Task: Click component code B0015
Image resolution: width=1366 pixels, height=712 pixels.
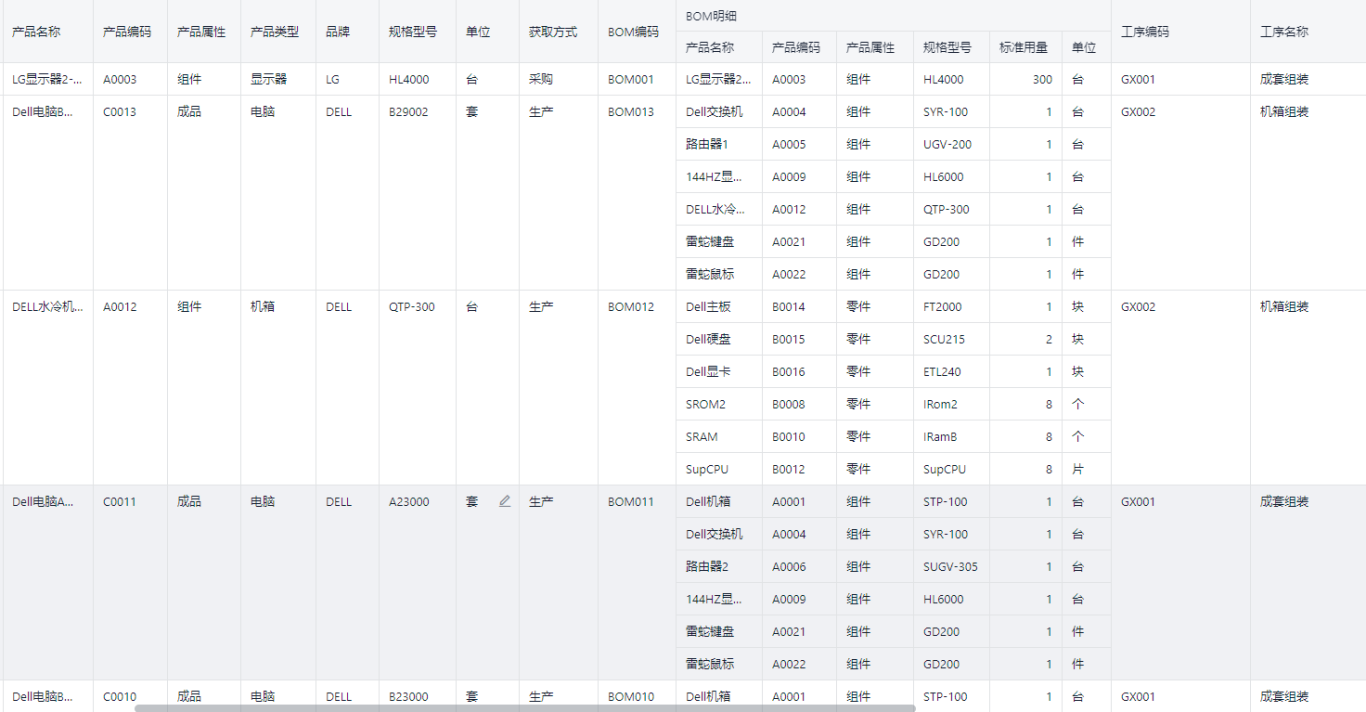Action: (x=788, y=339)
